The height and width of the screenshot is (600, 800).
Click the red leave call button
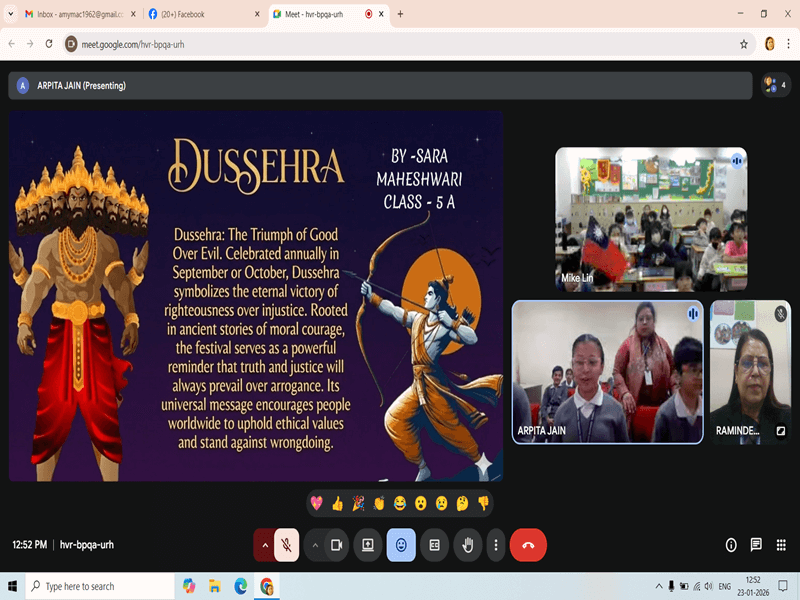pos(528,545)
